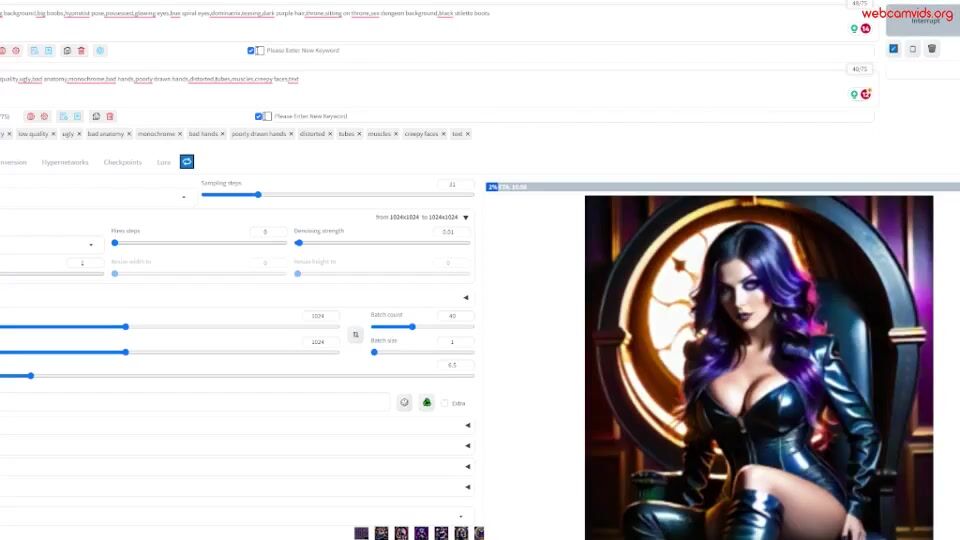960x540 pixels.
Task: Click the random seed dice icon
Action: pyautogui.click(x=405, y=403)
